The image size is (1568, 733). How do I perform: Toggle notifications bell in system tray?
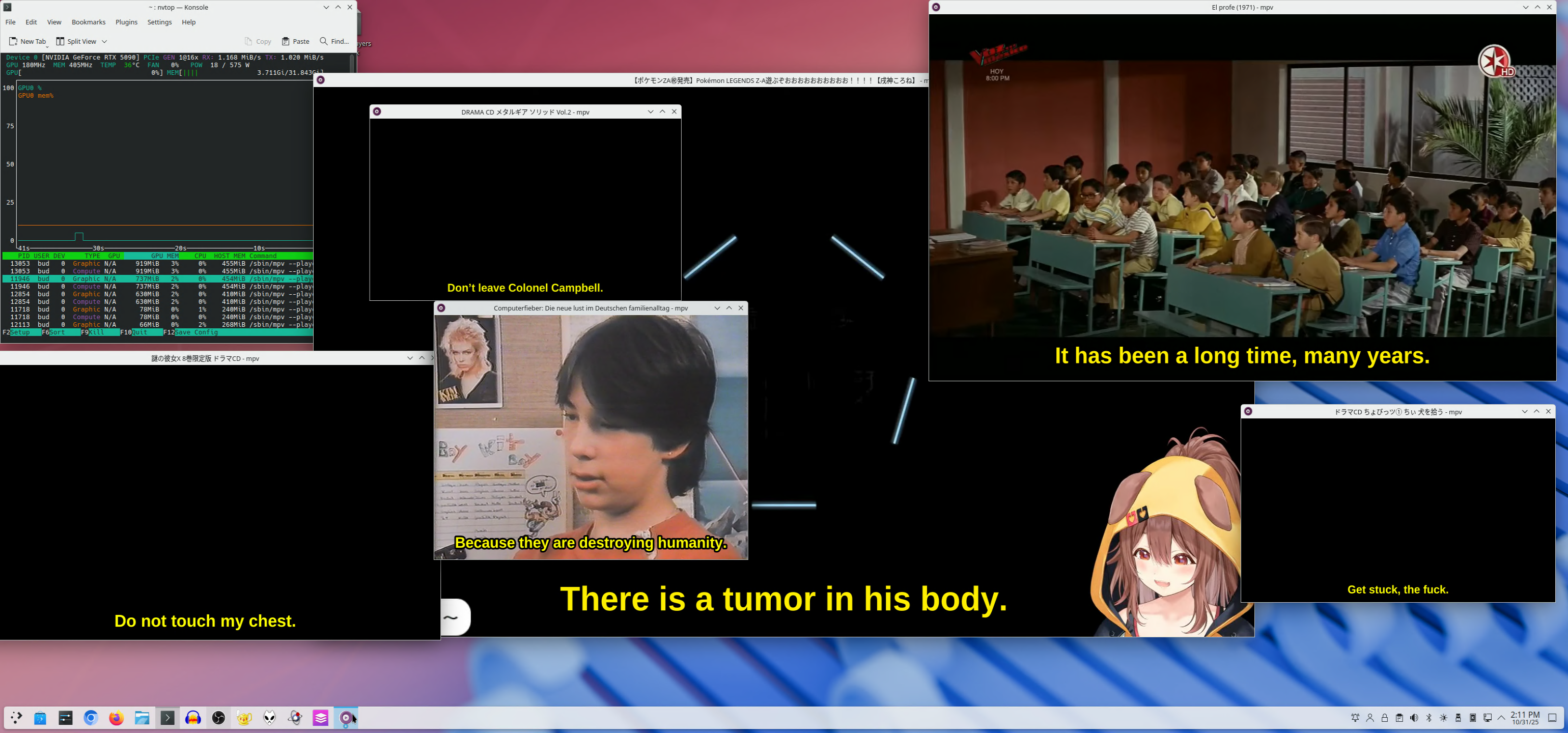(1355, 718)
